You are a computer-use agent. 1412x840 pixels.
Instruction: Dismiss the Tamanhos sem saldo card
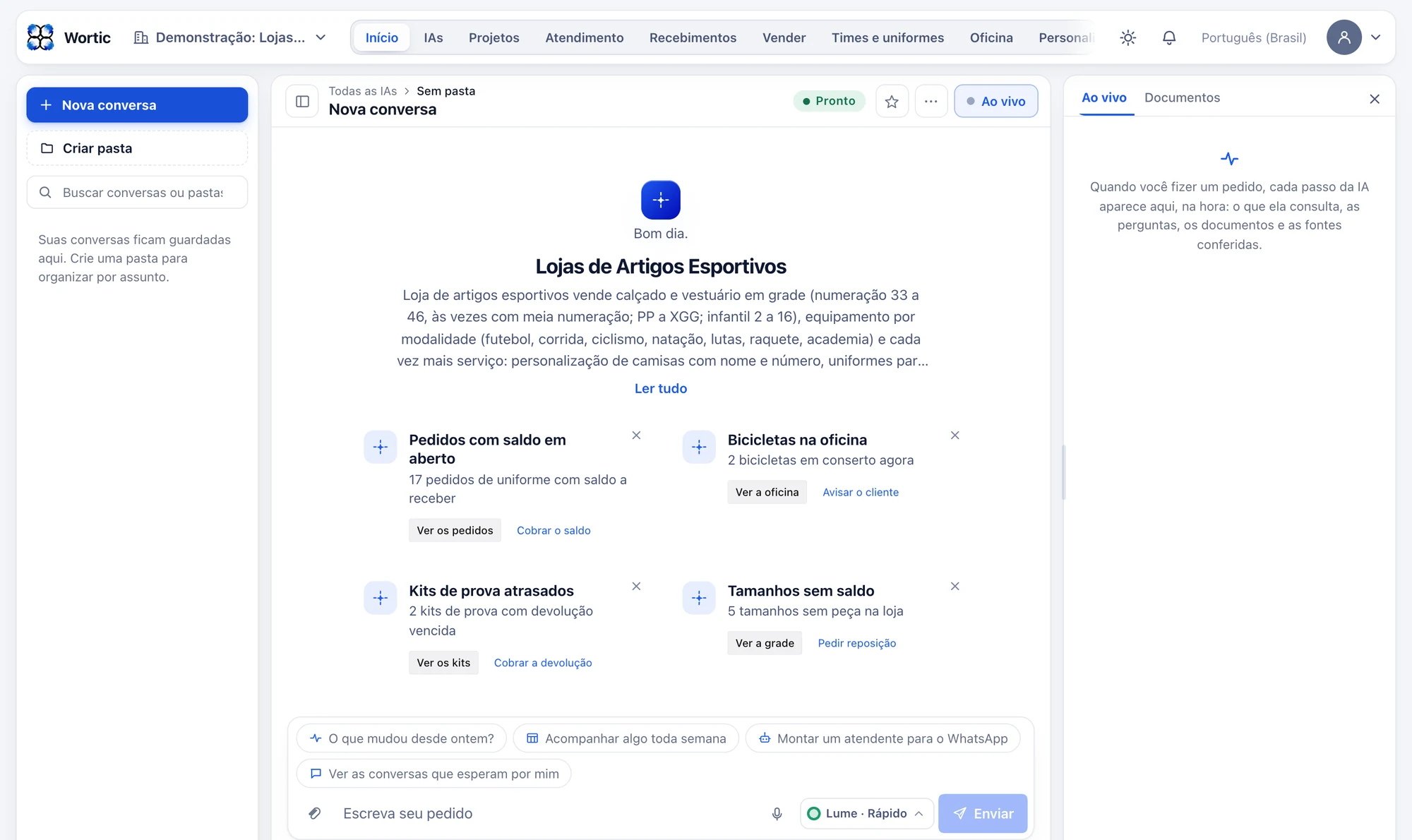[x=955, y=587]
